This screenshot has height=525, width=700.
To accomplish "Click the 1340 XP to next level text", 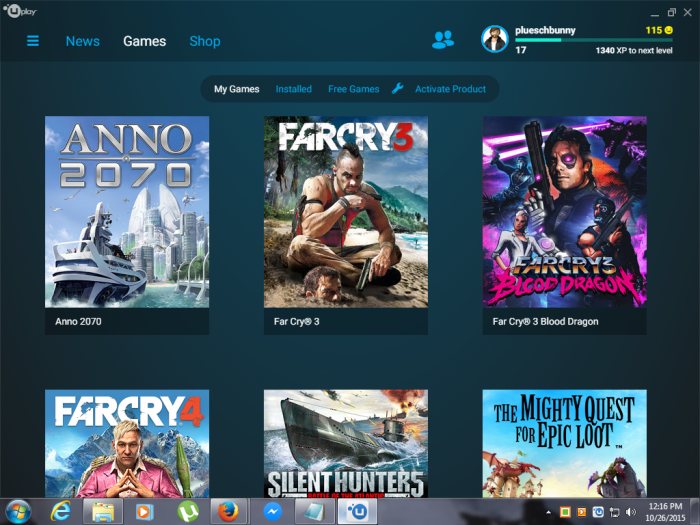I will click(634, 50).
